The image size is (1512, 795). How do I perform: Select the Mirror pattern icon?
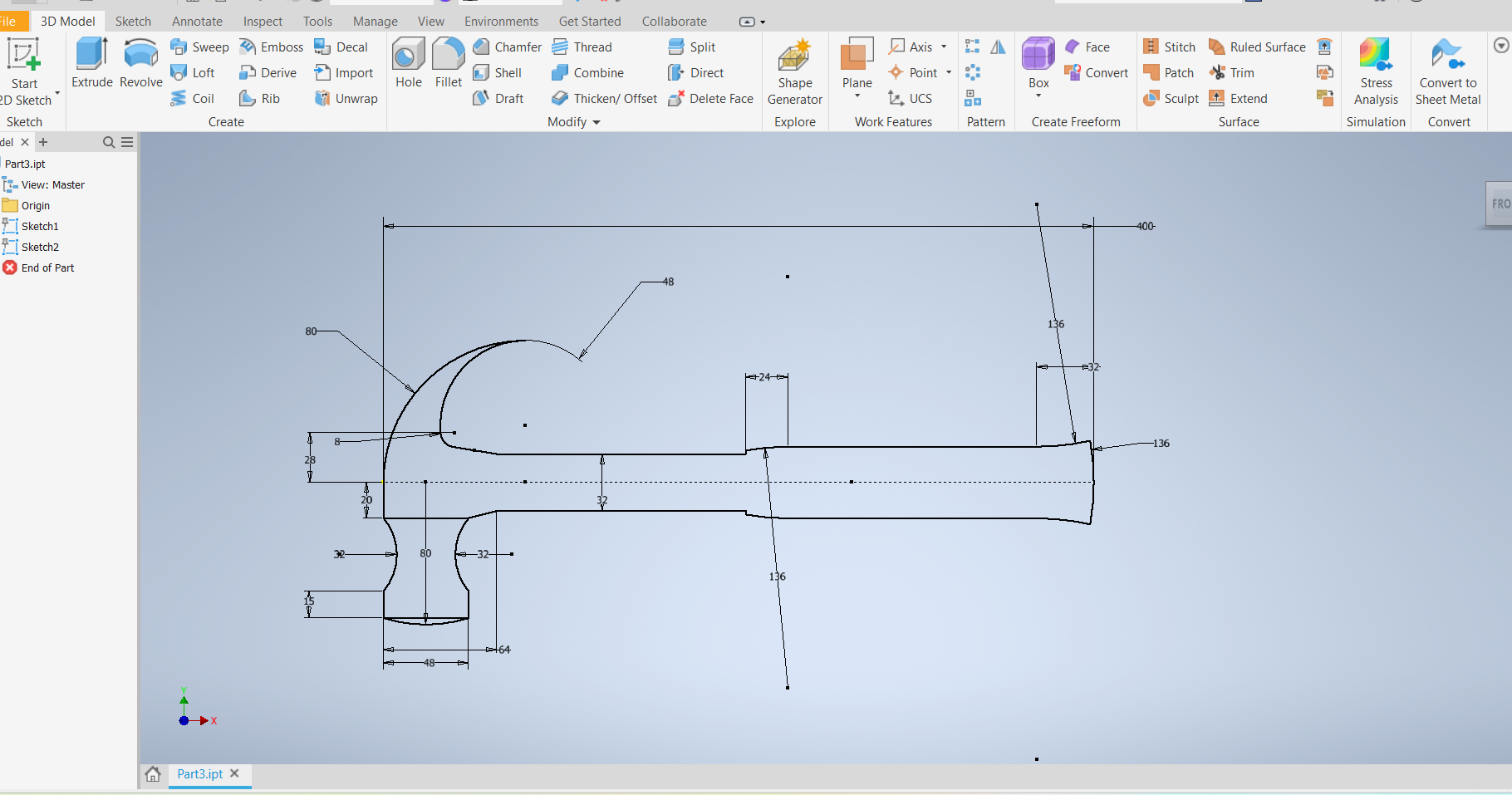click(998, 47)
